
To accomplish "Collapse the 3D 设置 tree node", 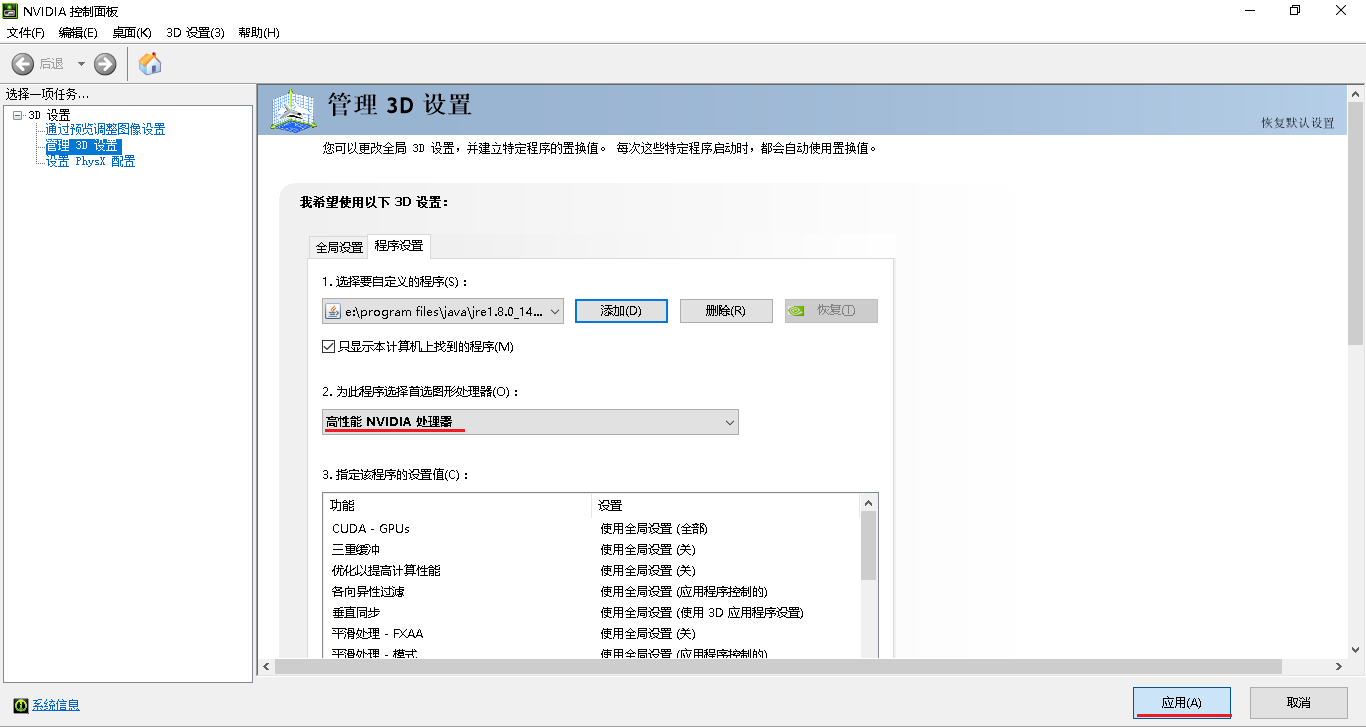I will point(18,115).
